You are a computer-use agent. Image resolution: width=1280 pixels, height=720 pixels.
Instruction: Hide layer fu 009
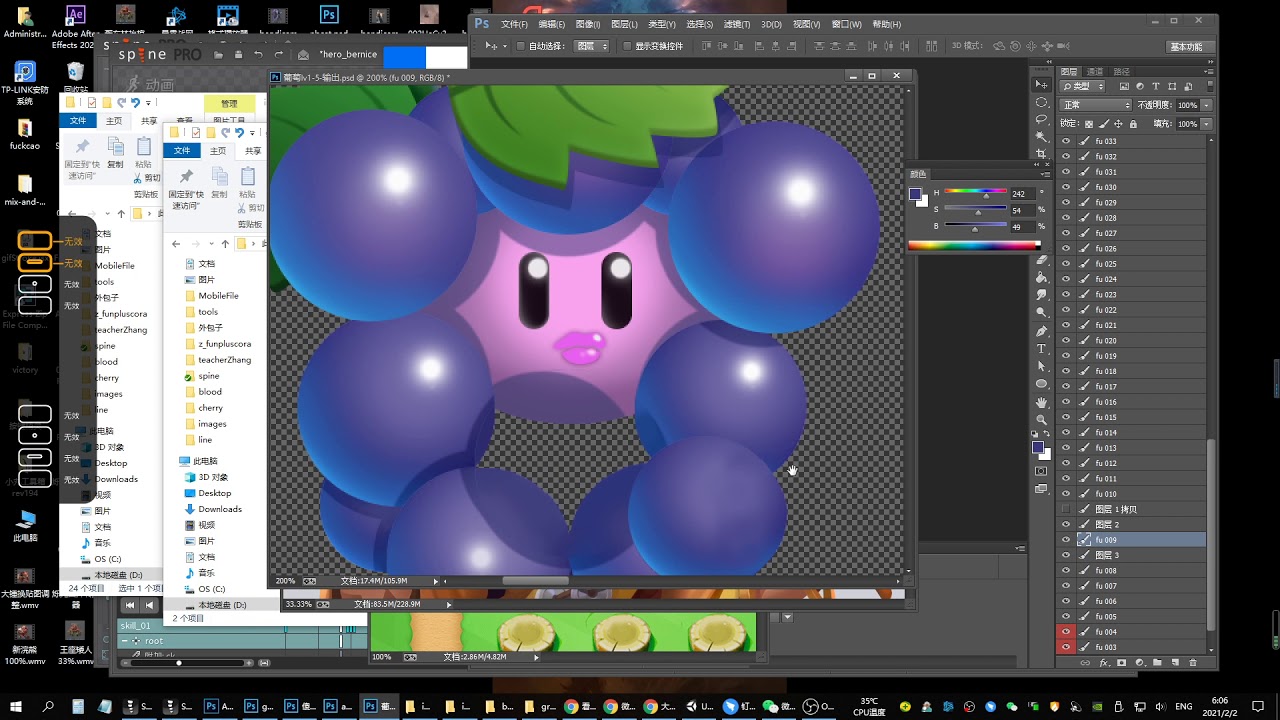pyautogui.click(x=1065, y=540)
